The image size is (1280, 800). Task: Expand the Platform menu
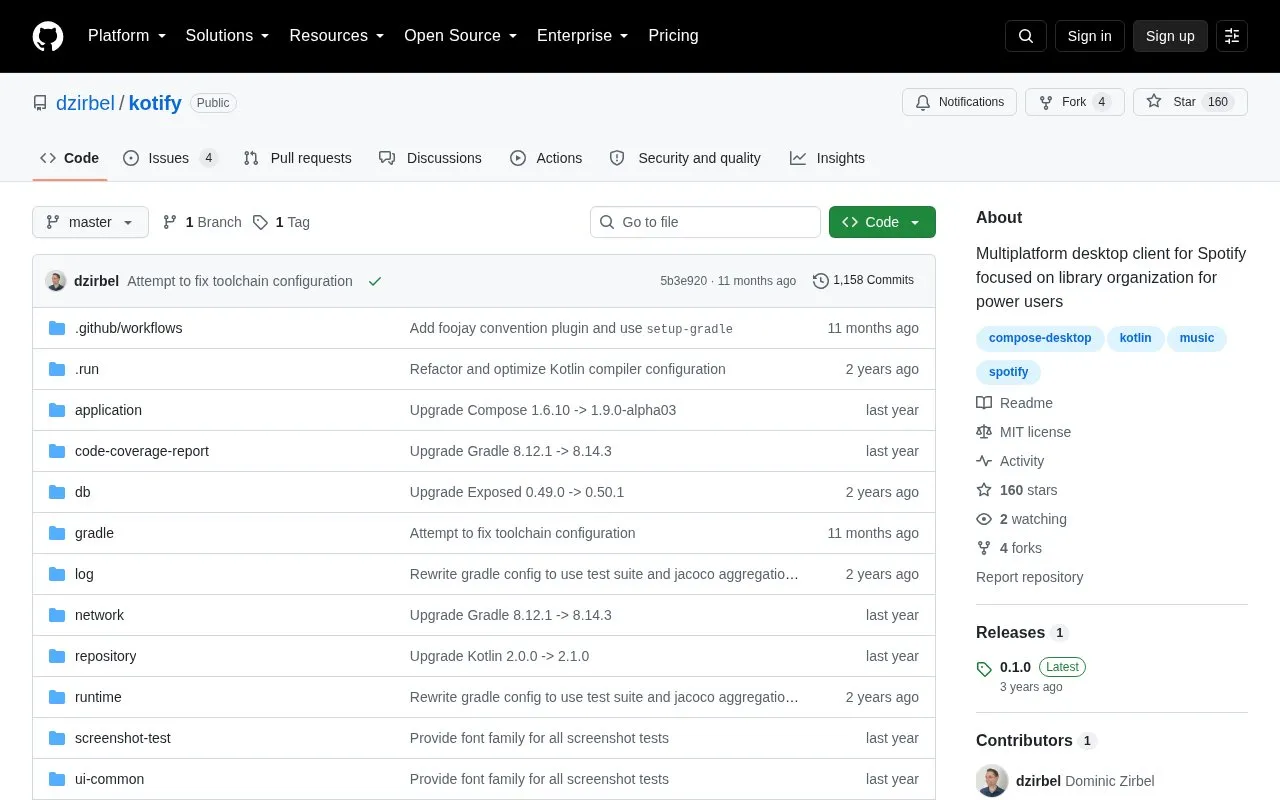tap(126, 36)
